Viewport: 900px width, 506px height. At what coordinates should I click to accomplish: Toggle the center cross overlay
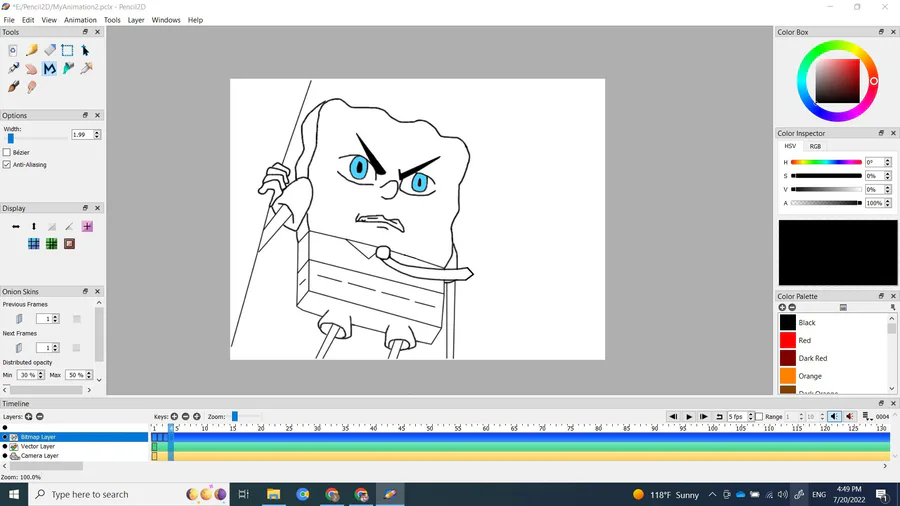[87, 227]
